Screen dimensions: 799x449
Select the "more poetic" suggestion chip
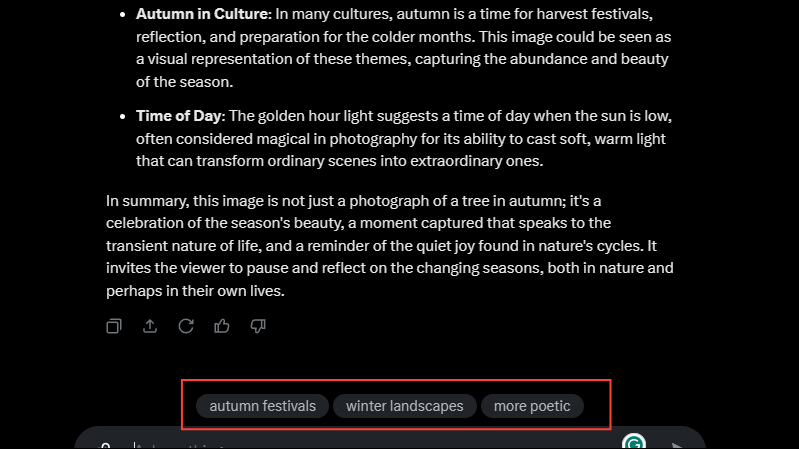[532, 406]
